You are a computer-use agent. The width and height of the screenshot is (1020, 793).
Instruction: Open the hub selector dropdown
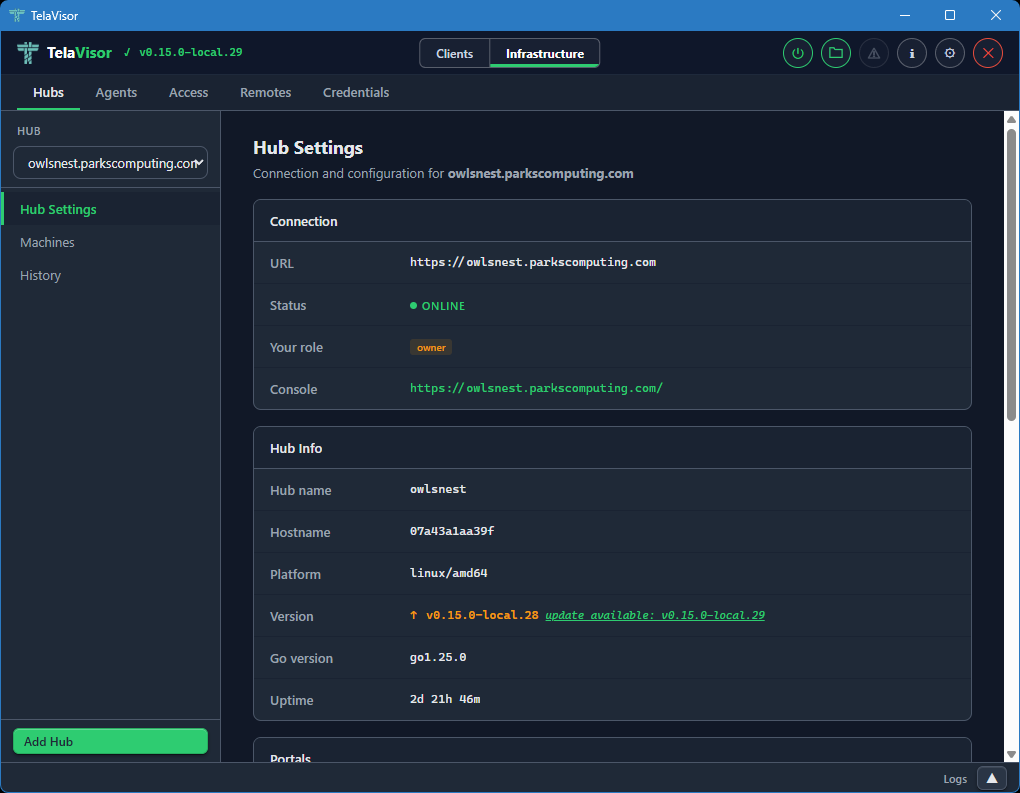pos(110,163)
